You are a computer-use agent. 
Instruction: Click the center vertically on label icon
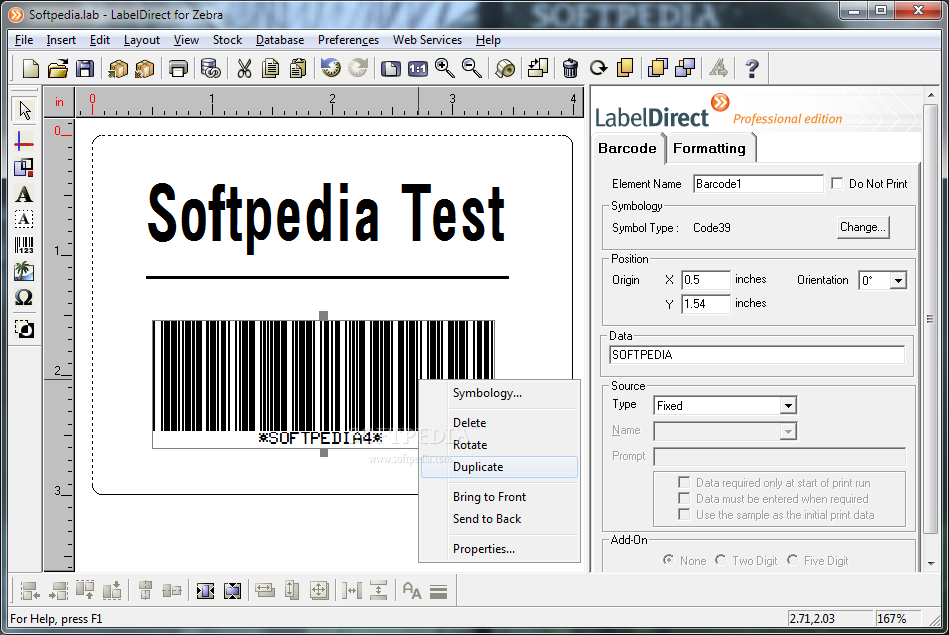pos(232,590)
